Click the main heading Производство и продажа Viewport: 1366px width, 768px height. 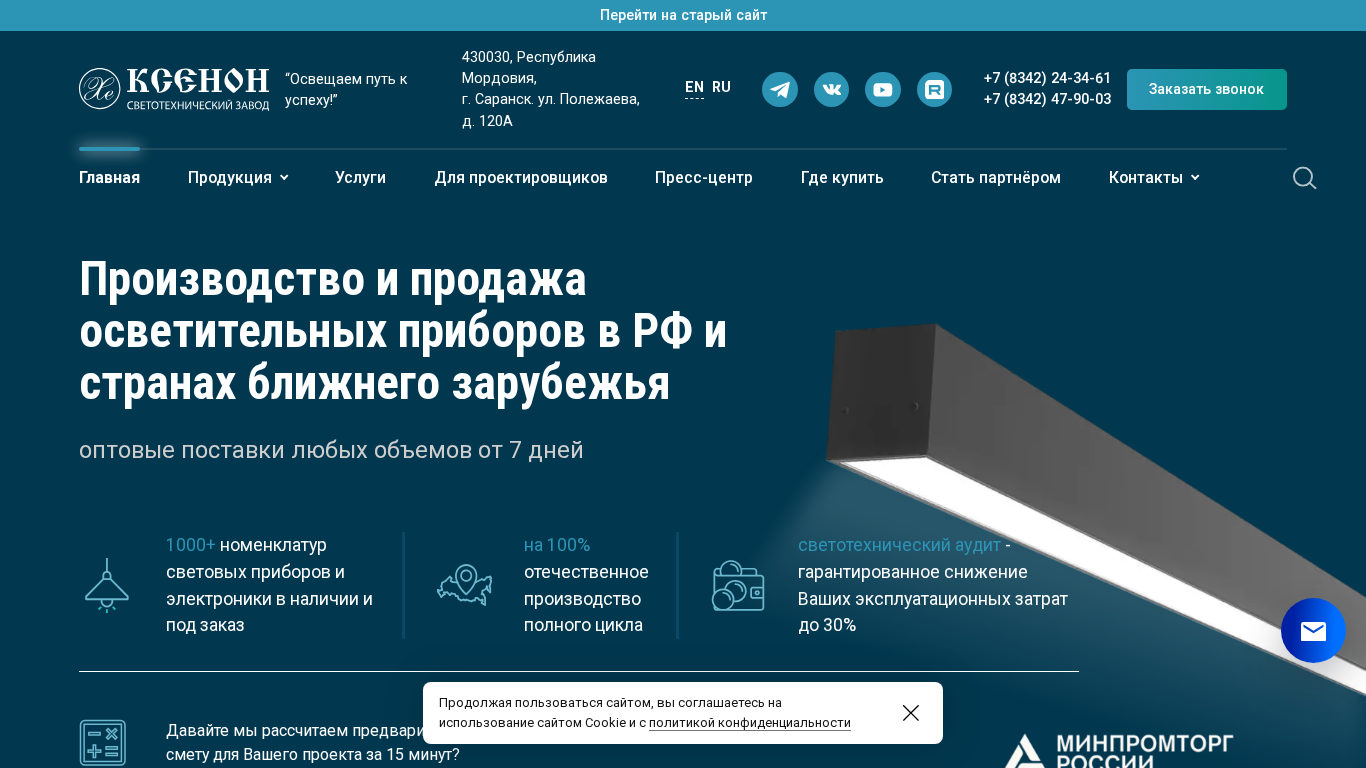[x=403, y=331]
